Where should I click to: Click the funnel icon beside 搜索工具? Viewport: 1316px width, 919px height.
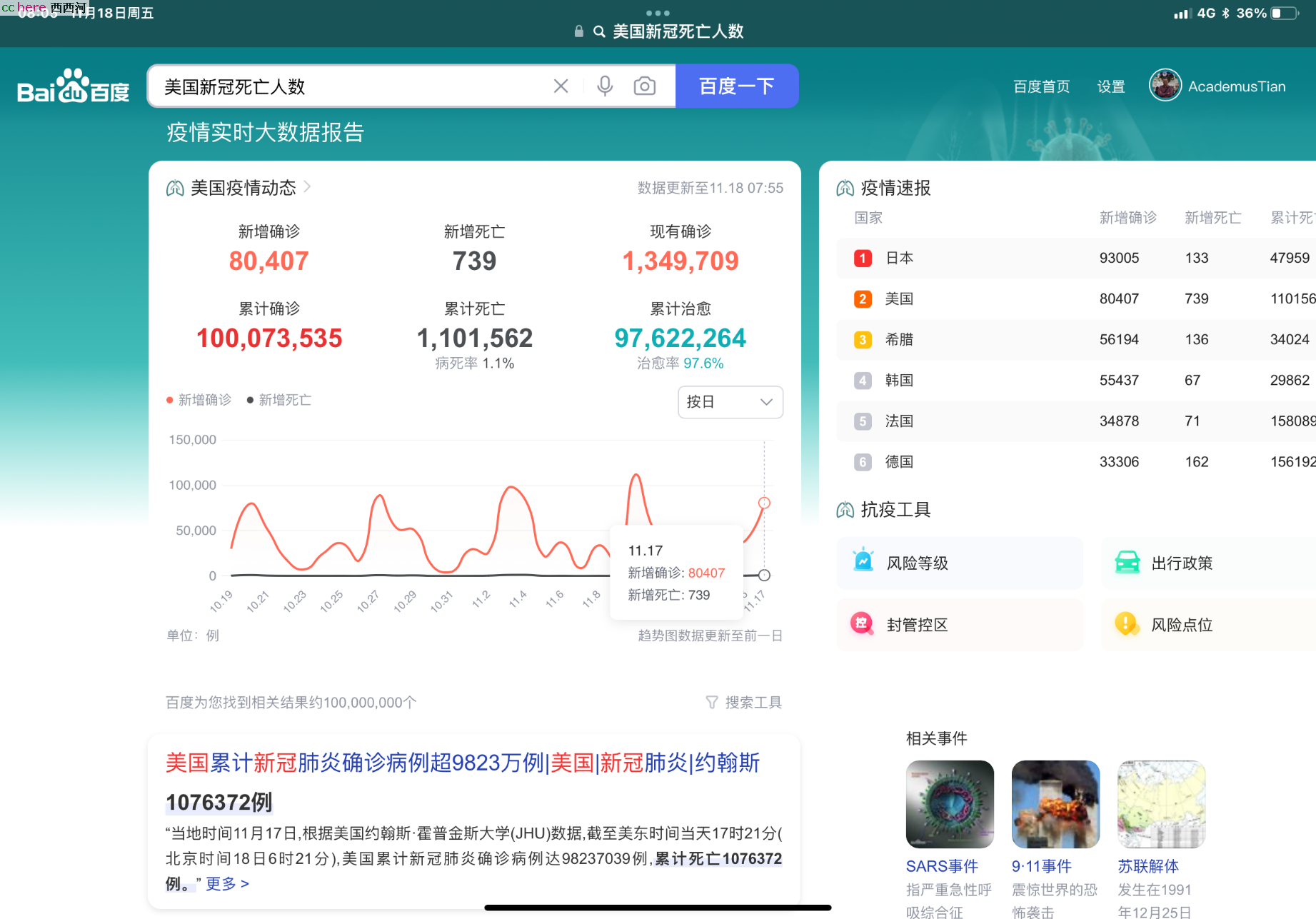[712, 703]
